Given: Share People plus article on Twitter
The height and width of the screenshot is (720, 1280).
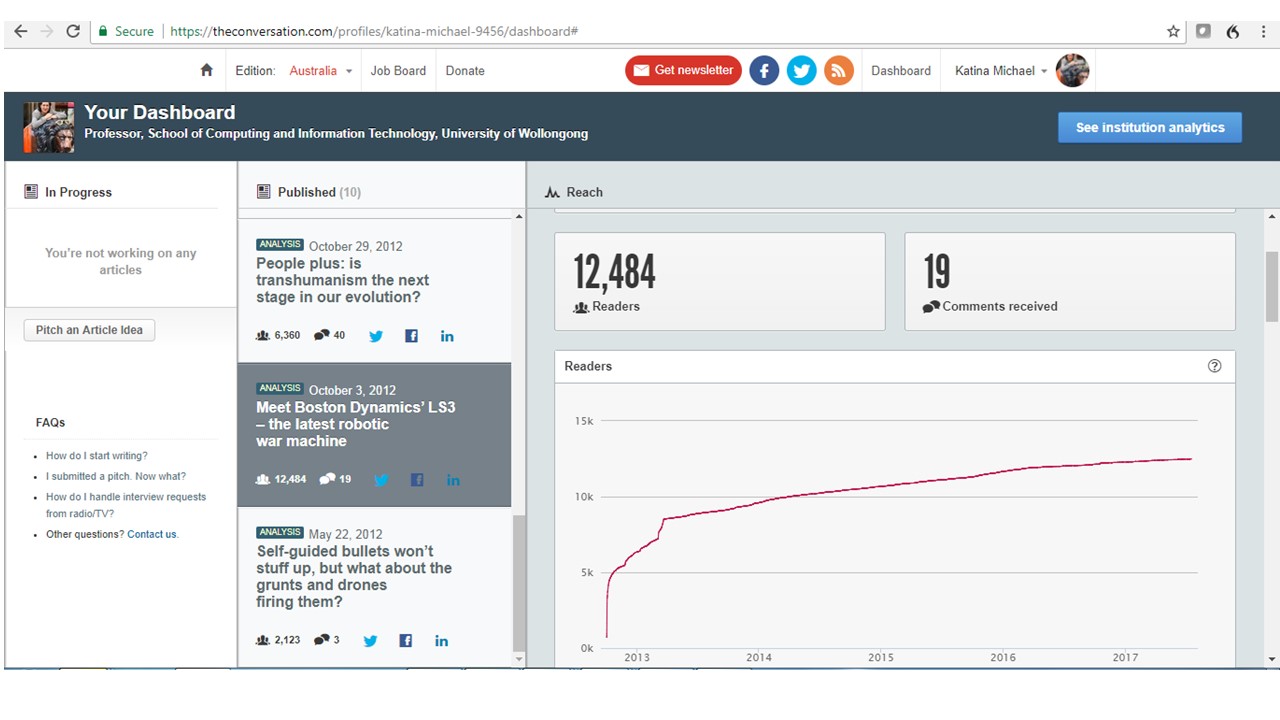Looking at the screenshot, I should (376, 336).
